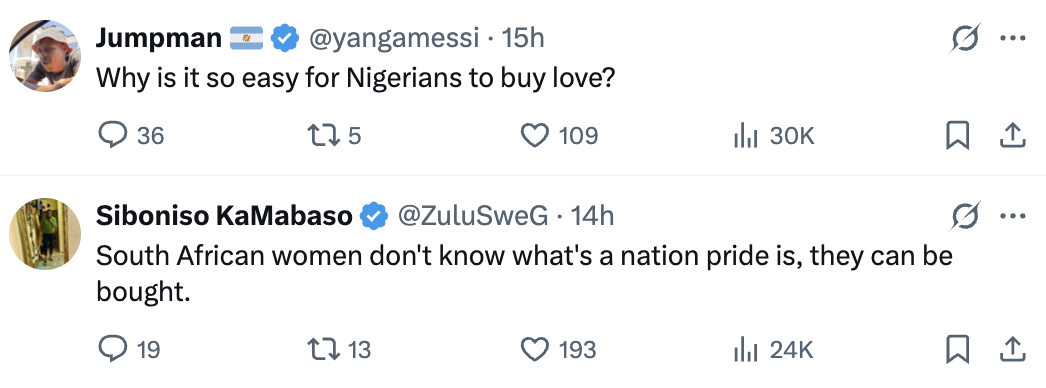This screenshot has height=388, width=1046.
Task: Share Siboniso KaMabaso's tweet
Action: 1012,349
